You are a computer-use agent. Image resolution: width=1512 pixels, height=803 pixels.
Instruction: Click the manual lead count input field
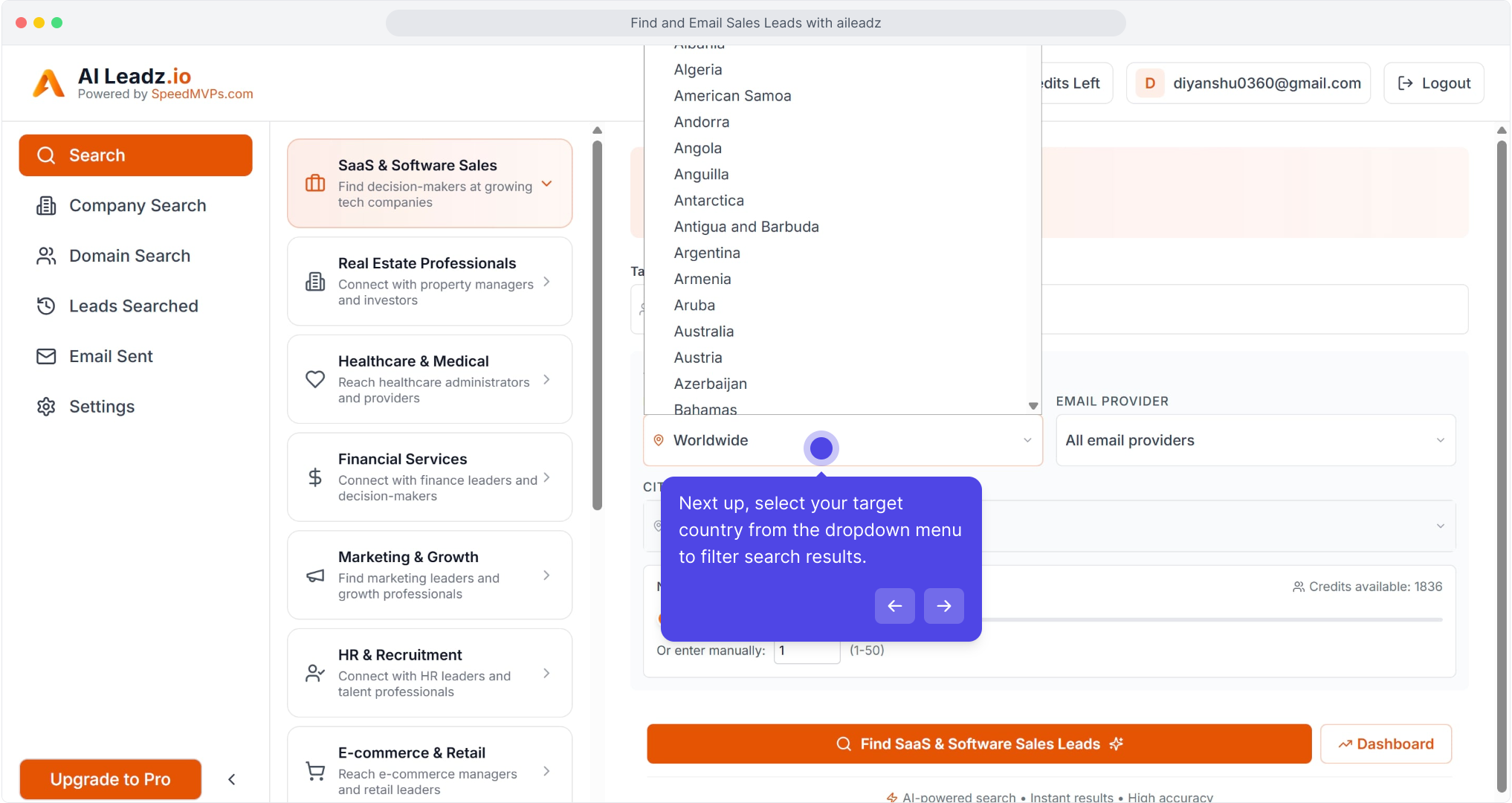pyautogui.click(x=807, y=651)
